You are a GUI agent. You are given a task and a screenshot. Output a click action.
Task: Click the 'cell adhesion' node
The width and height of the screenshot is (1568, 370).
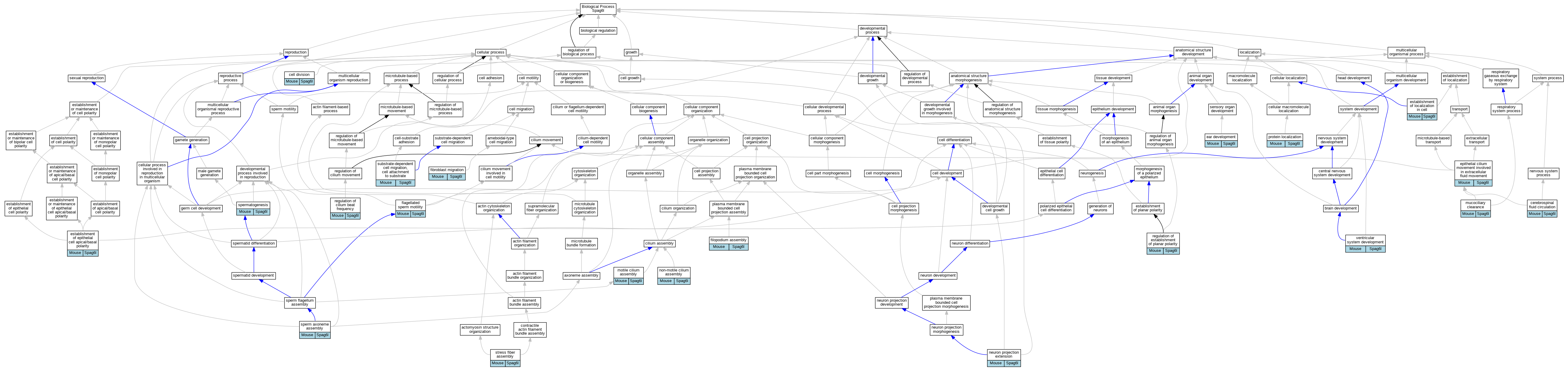coord(491,78)
